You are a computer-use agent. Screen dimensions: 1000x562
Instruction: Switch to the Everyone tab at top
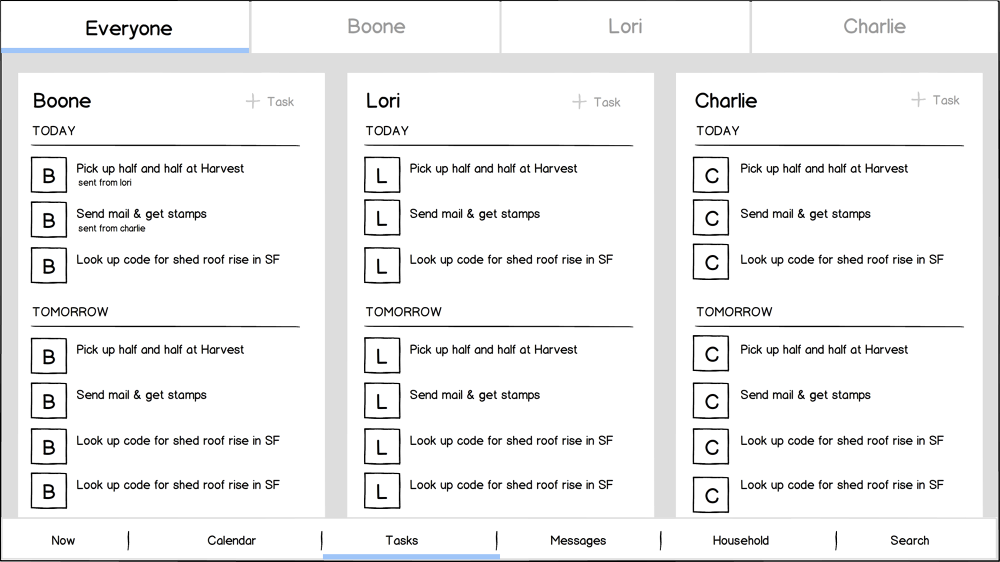point(126,27)
